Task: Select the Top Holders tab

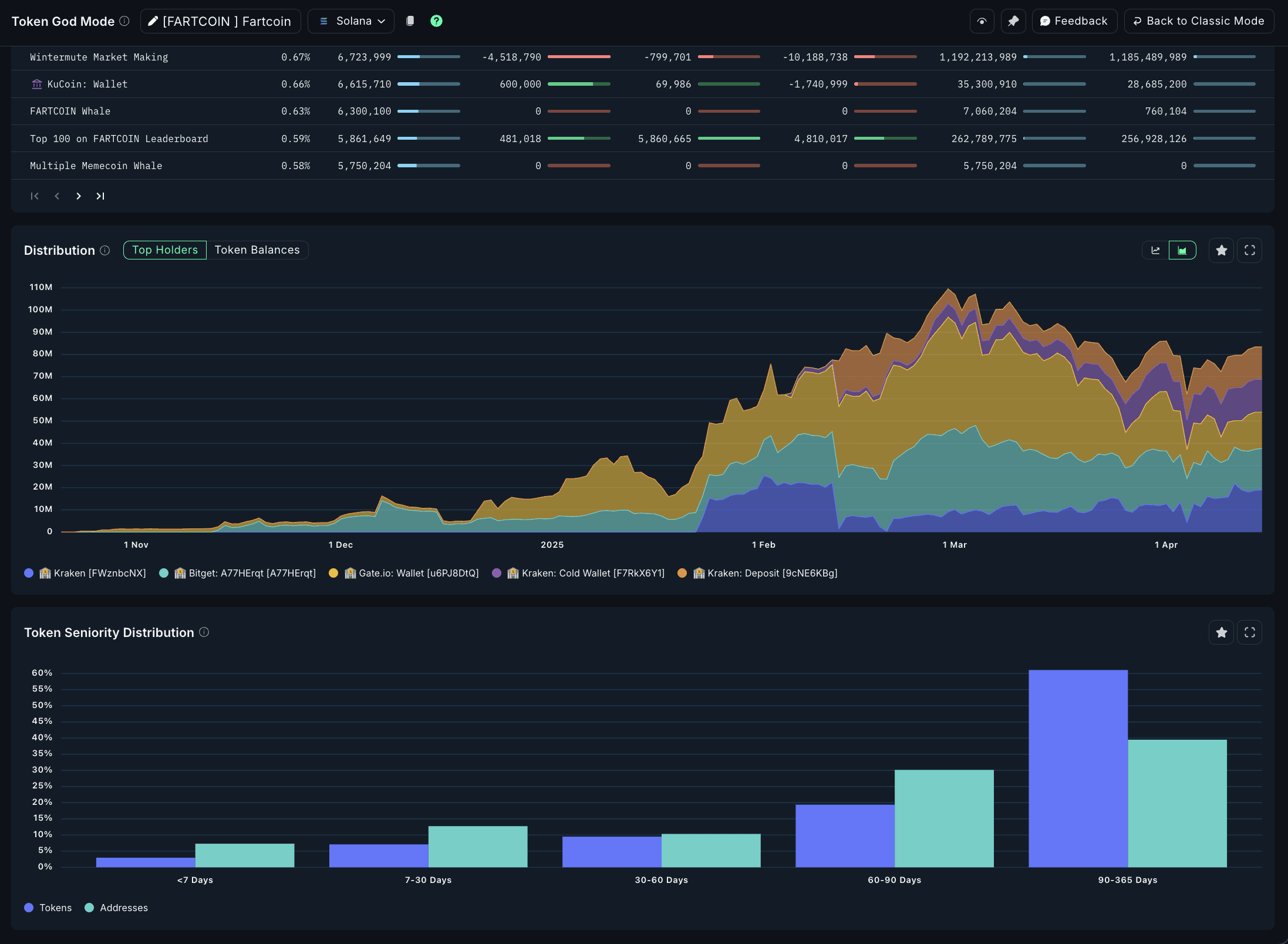Action: coord(165,250)
